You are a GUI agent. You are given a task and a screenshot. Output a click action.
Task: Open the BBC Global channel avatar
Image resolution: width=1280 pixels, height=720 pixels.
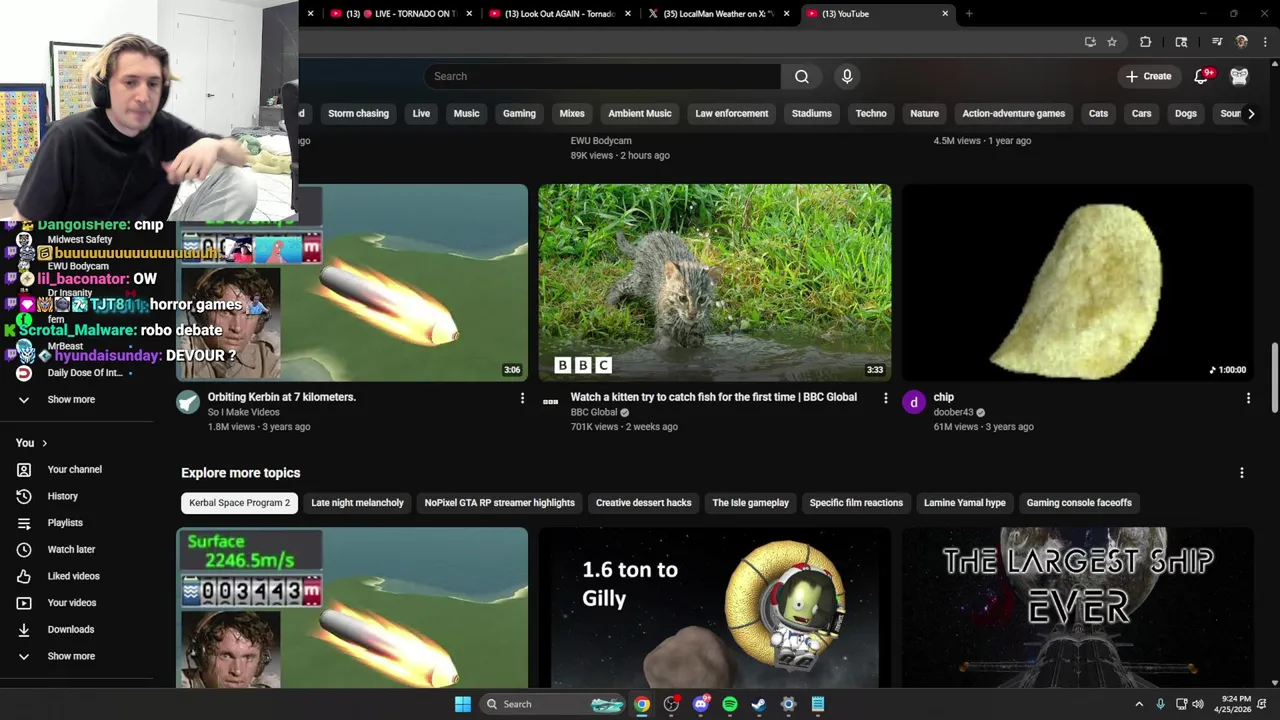[x=550, y=402]
